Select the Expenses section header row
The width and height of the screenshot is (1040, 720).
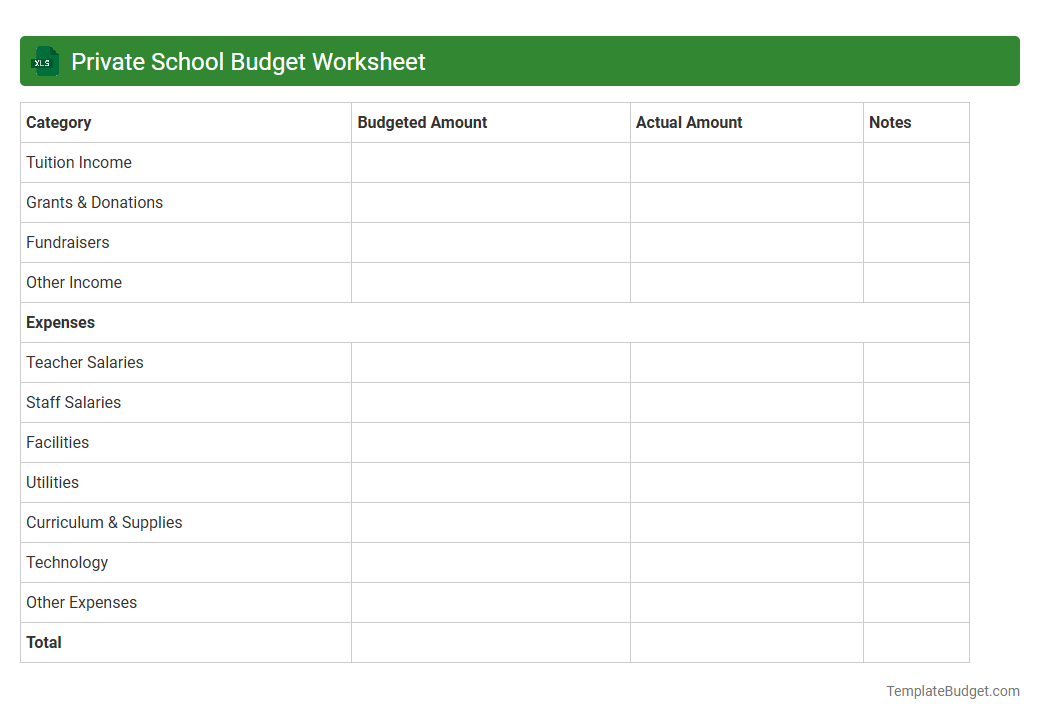60,322
